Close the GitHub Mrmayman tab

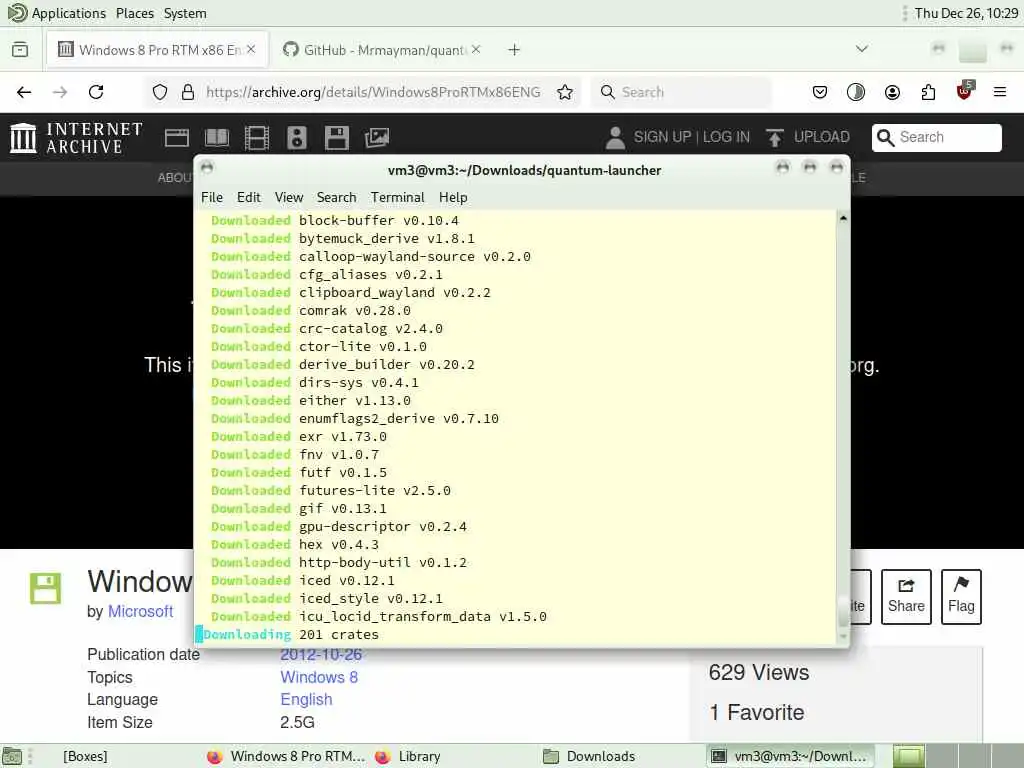(476, 50)
